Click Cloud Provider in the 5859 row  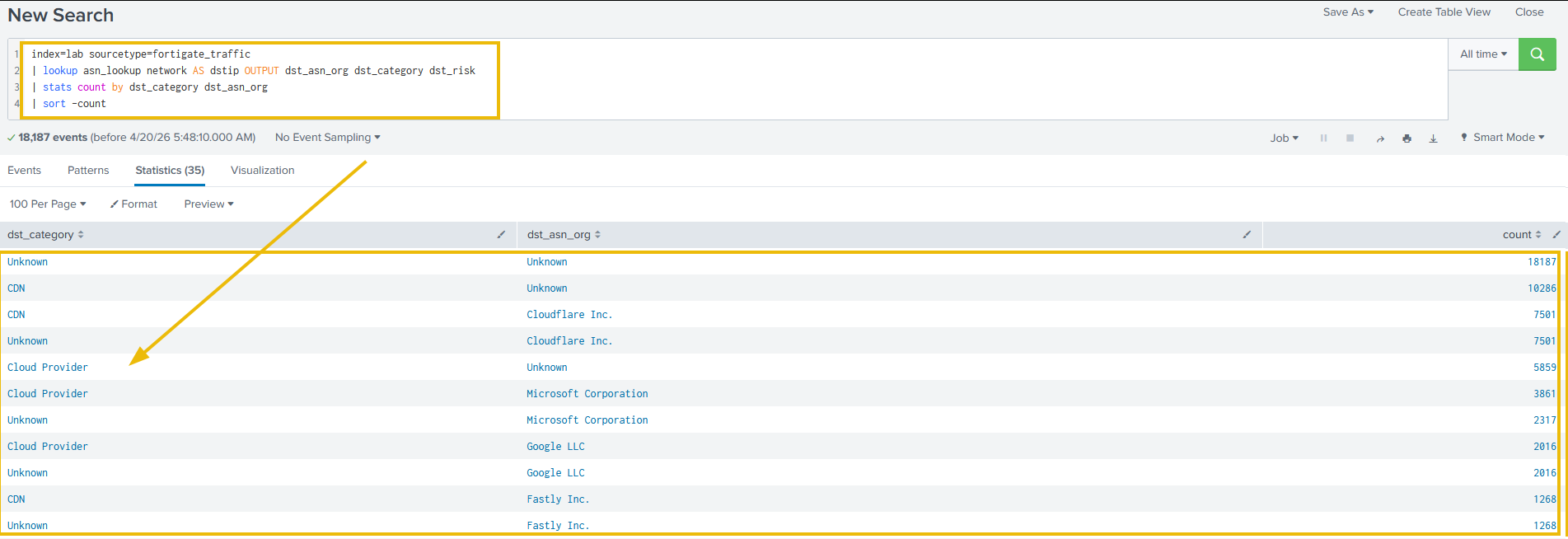[x=48, y=368]
